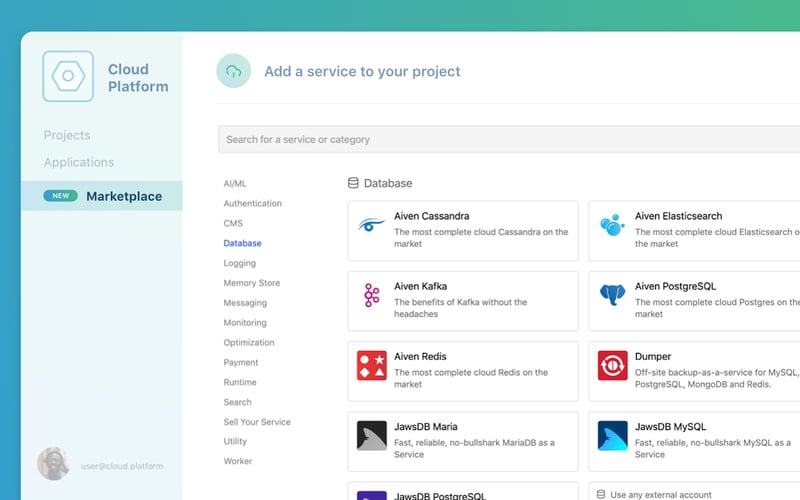Open the JawsDB PostgreSQL title

440,496
